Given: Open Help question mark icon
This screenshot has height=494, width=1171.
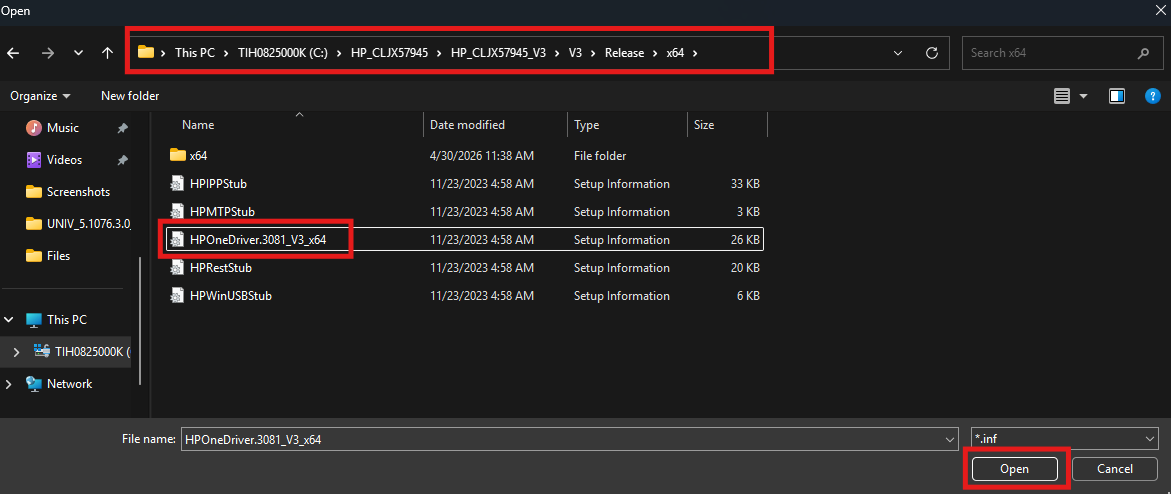Looking at the screenshot, I should [1153, 96].
